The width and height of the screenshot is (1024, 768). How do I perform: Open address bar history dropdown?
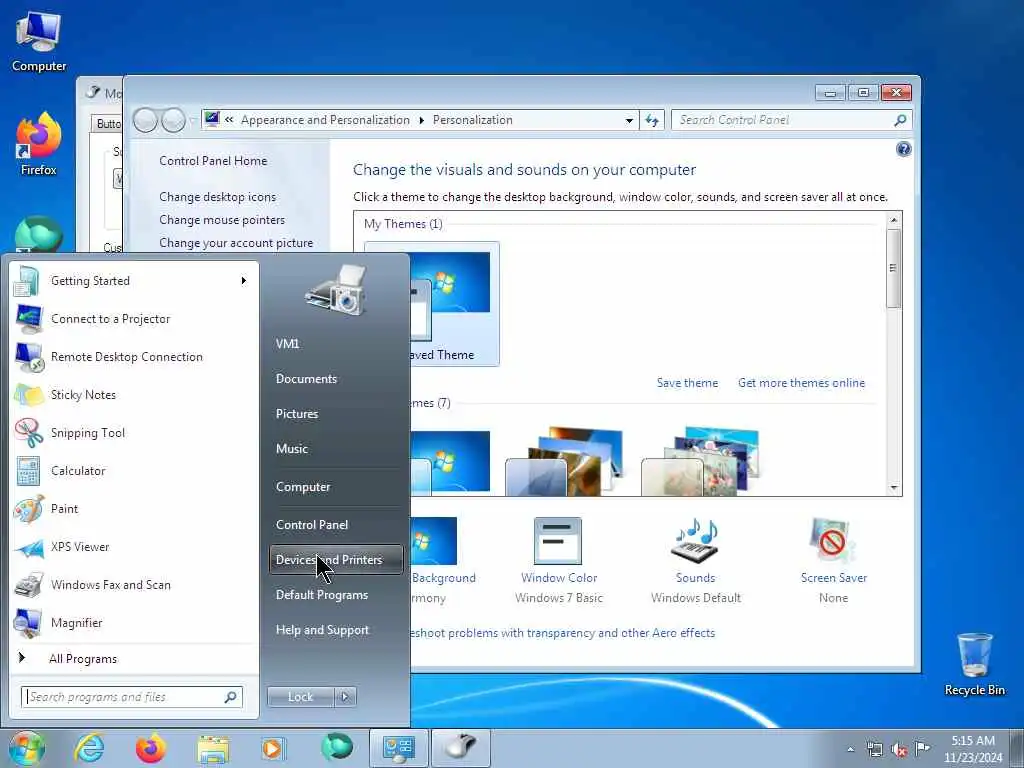(x=629, y=120)
